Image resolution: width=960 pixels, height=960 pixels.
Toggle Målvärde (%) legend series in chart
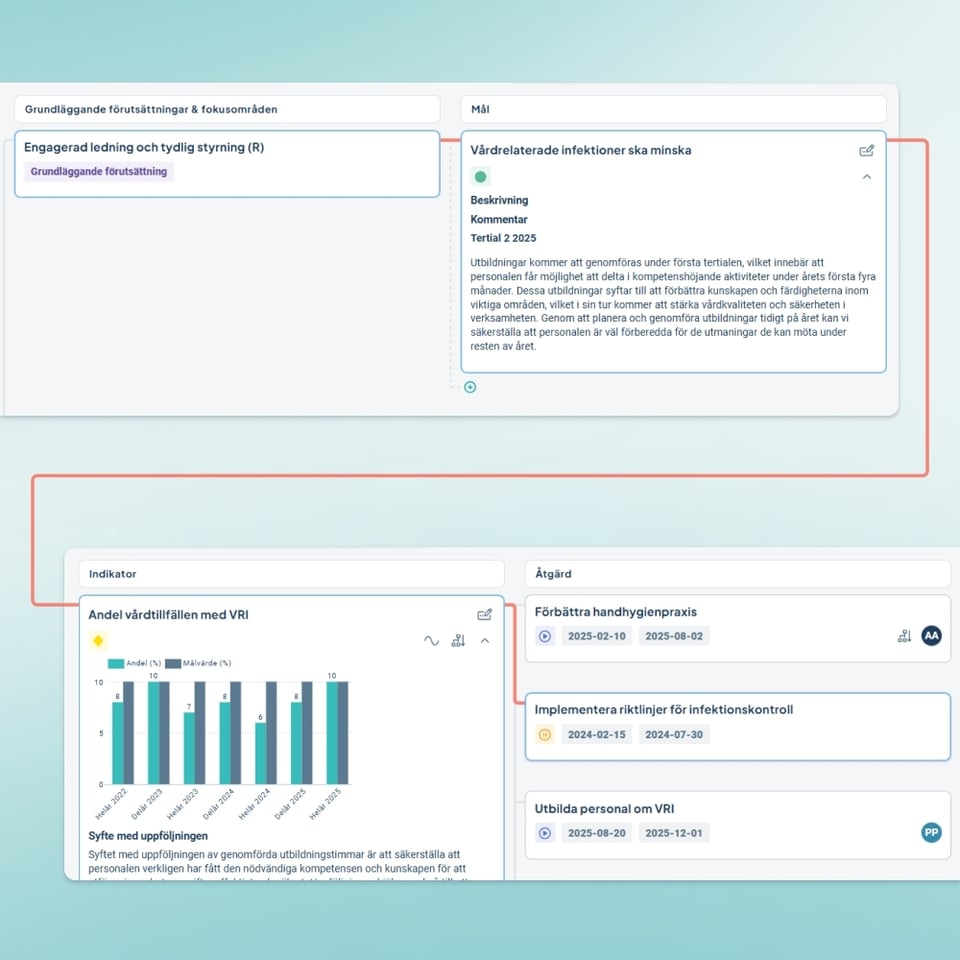point(197,663)
